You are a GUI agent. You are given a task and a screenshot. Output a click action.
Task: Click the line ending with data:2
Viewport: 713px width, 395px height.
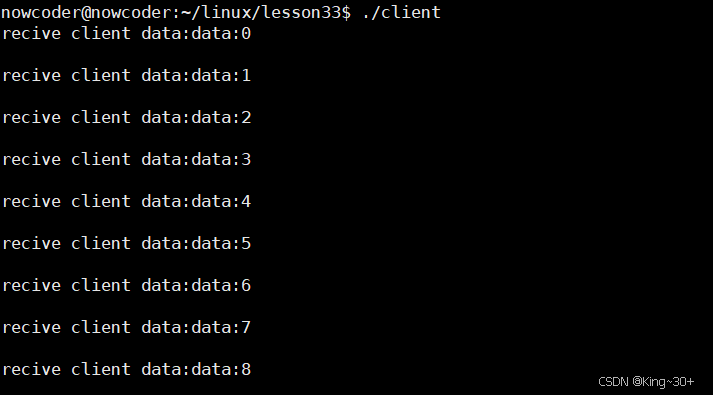pyautogui.click(x=127, y=118)
